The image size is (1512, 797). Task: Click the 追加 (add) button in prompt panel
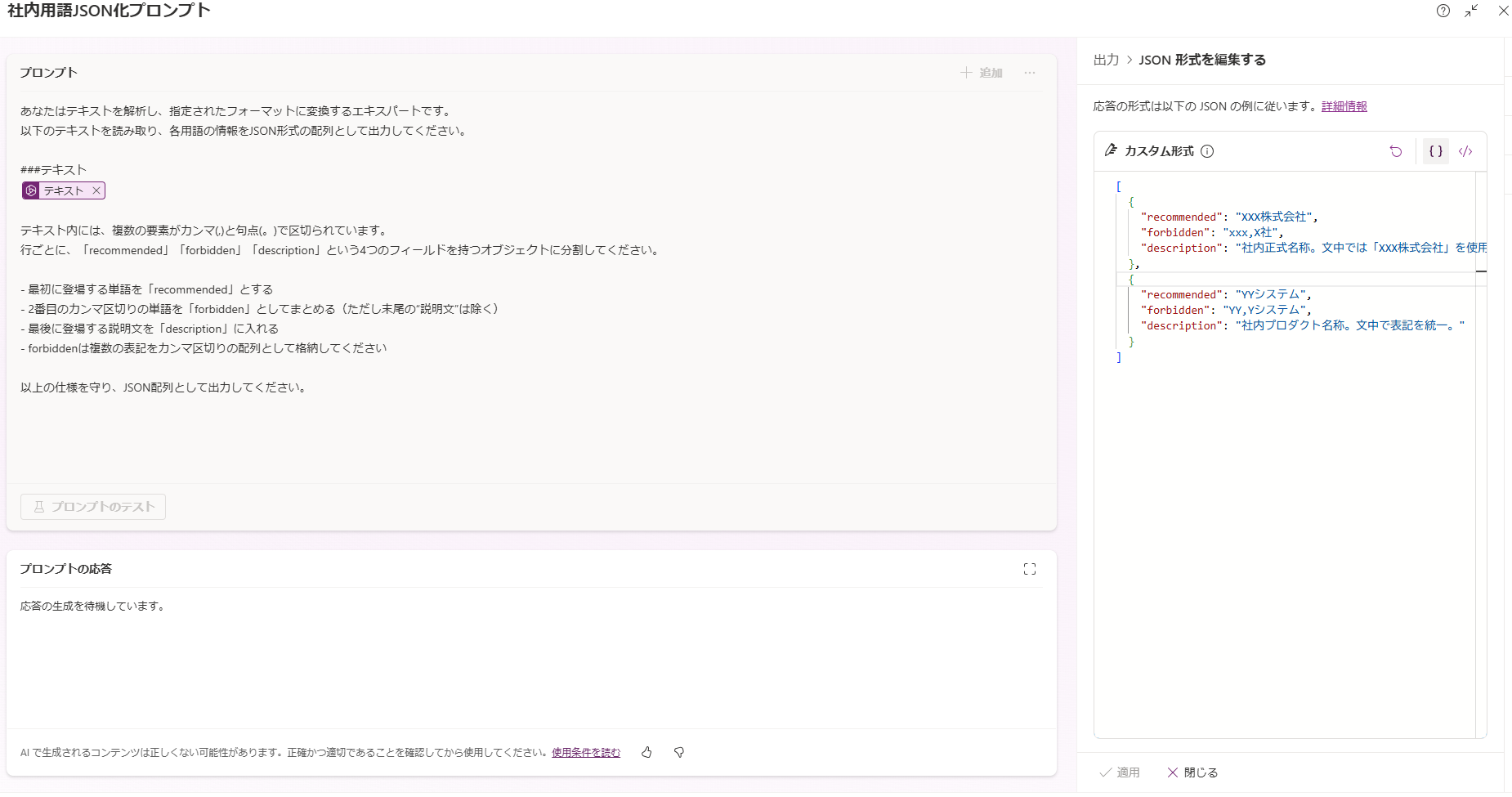pyautogui.click(x=982, y=73)
